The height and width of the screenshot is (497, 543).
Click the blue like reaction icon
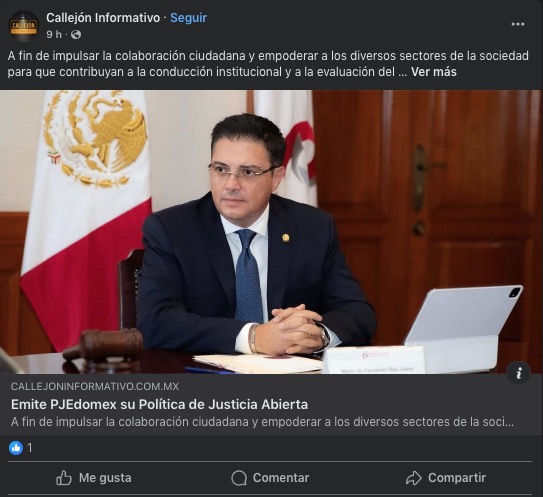[x=16, y=448]
